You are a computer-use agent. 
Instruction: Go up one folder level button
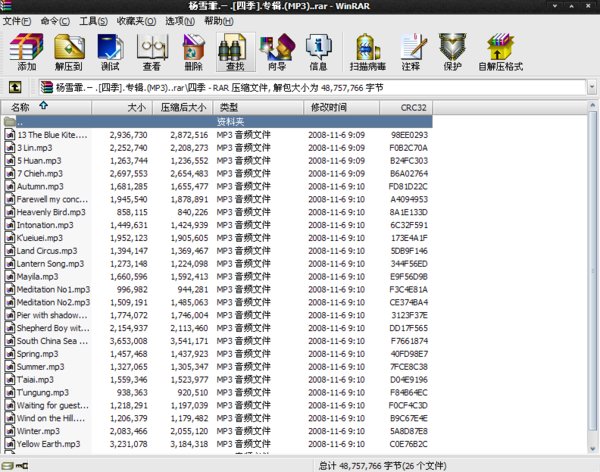click(15, 87)
